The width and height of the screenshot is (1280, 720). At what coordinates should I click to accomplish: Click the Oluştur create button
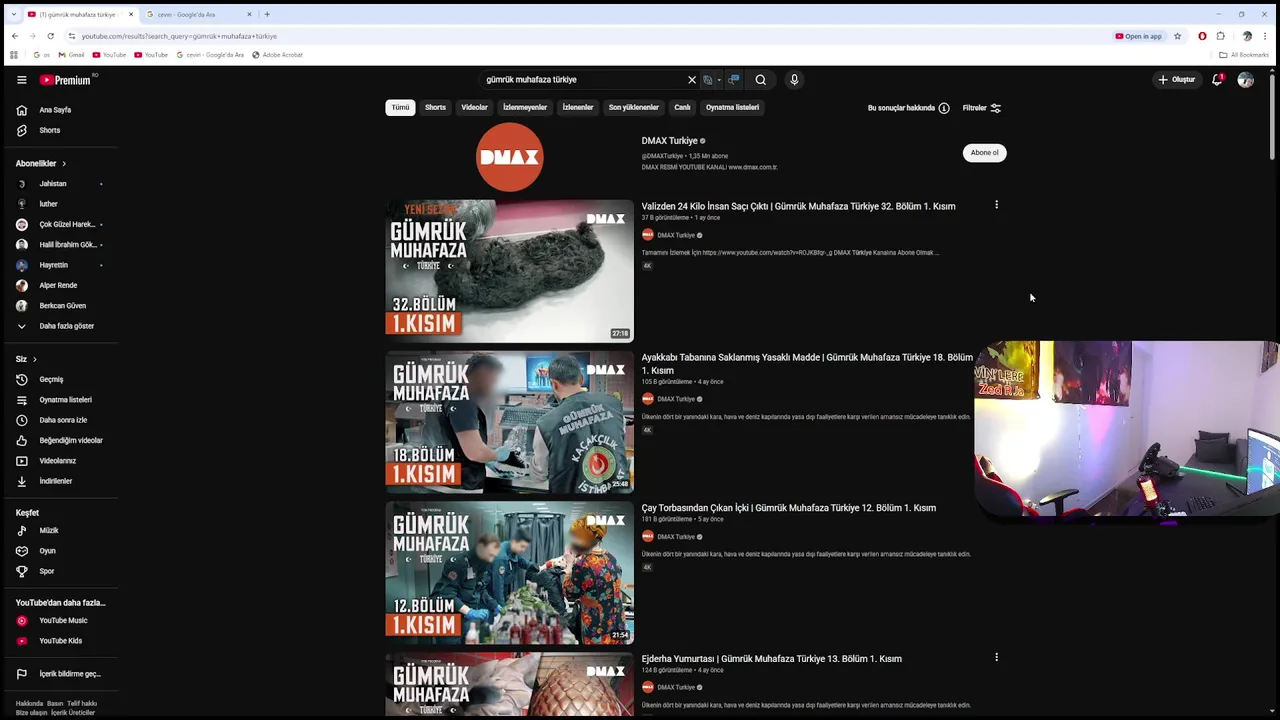click(x=1176, y=80)
